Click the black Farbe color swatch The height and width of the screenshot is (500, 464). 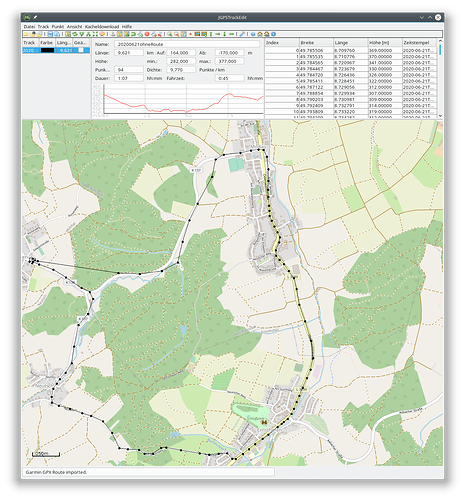(x=47, y=50)
